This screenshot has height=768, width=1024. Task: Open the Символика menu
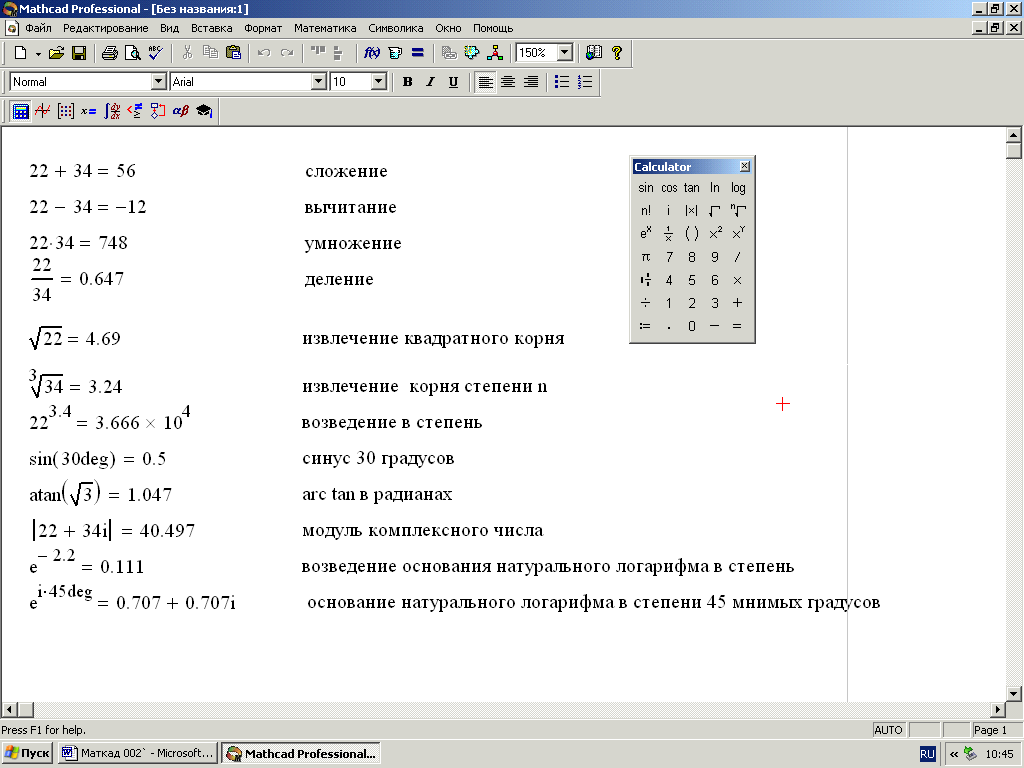tap(396, 28)
